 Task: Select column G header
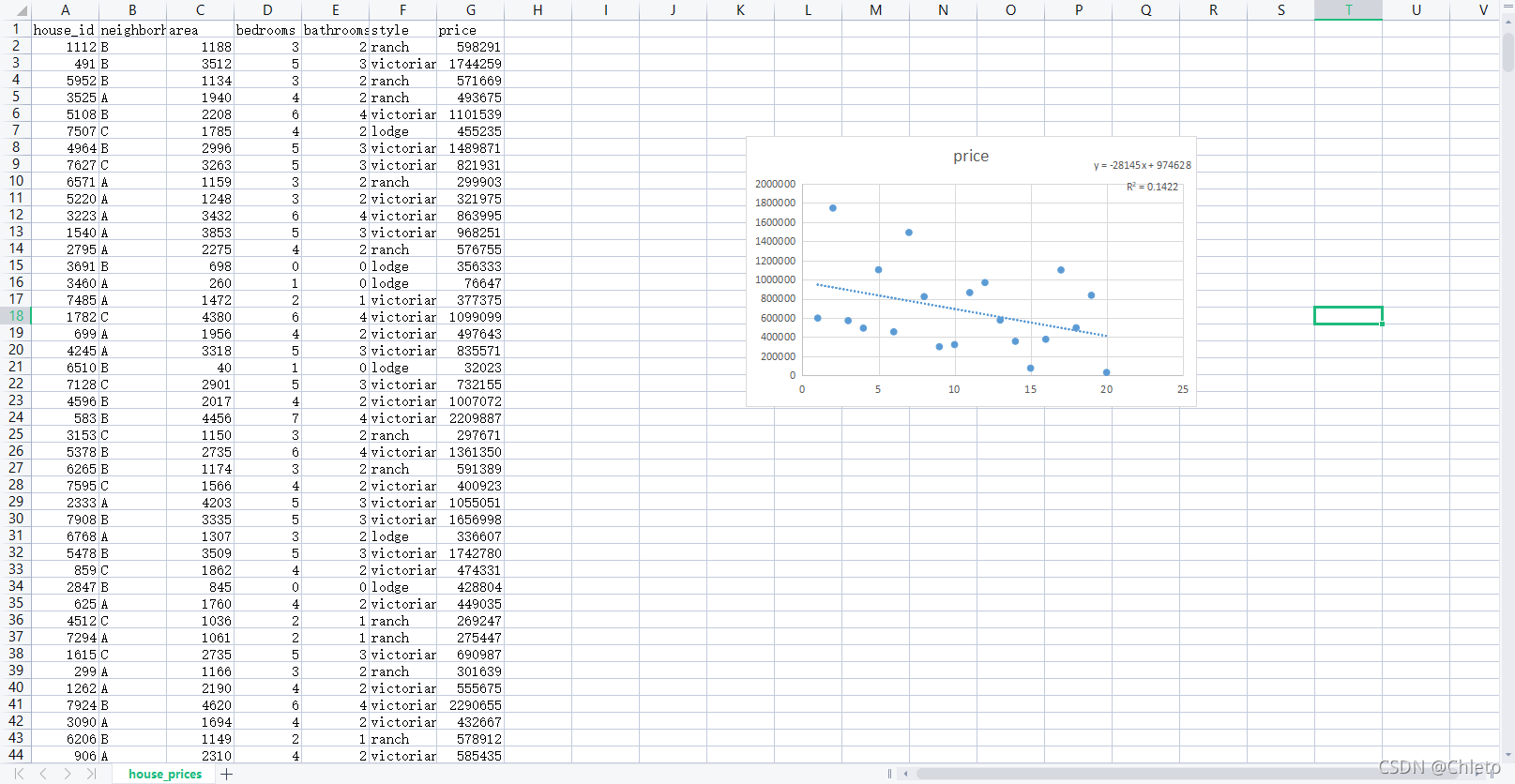pyautogui.click(x=470, y=10)
